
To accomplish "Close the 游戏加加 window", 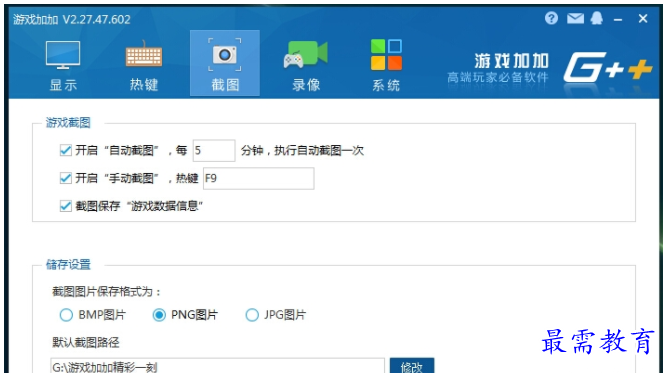I will coord(643,18).
